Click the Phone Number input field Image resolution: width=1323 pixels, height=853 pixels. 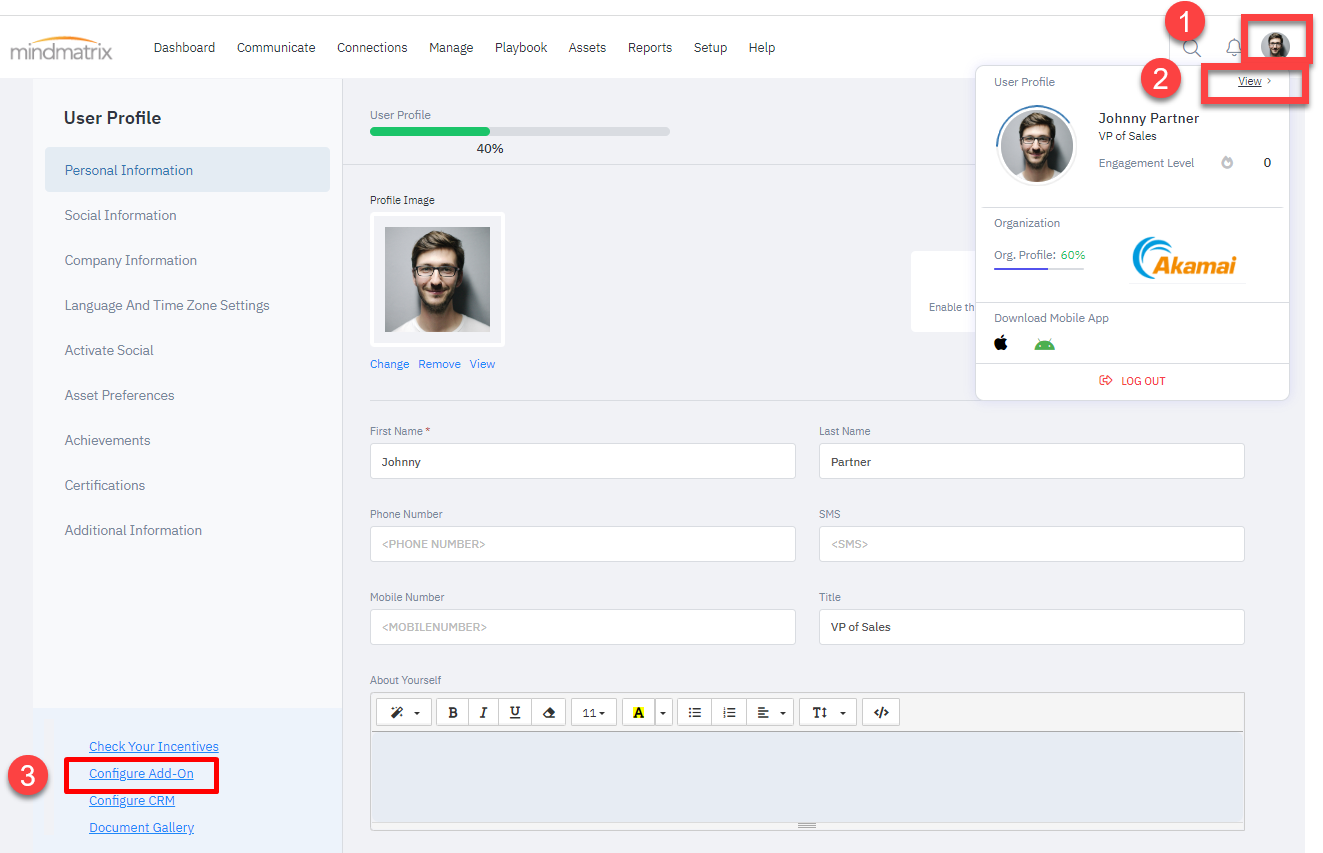coord(582,545)
